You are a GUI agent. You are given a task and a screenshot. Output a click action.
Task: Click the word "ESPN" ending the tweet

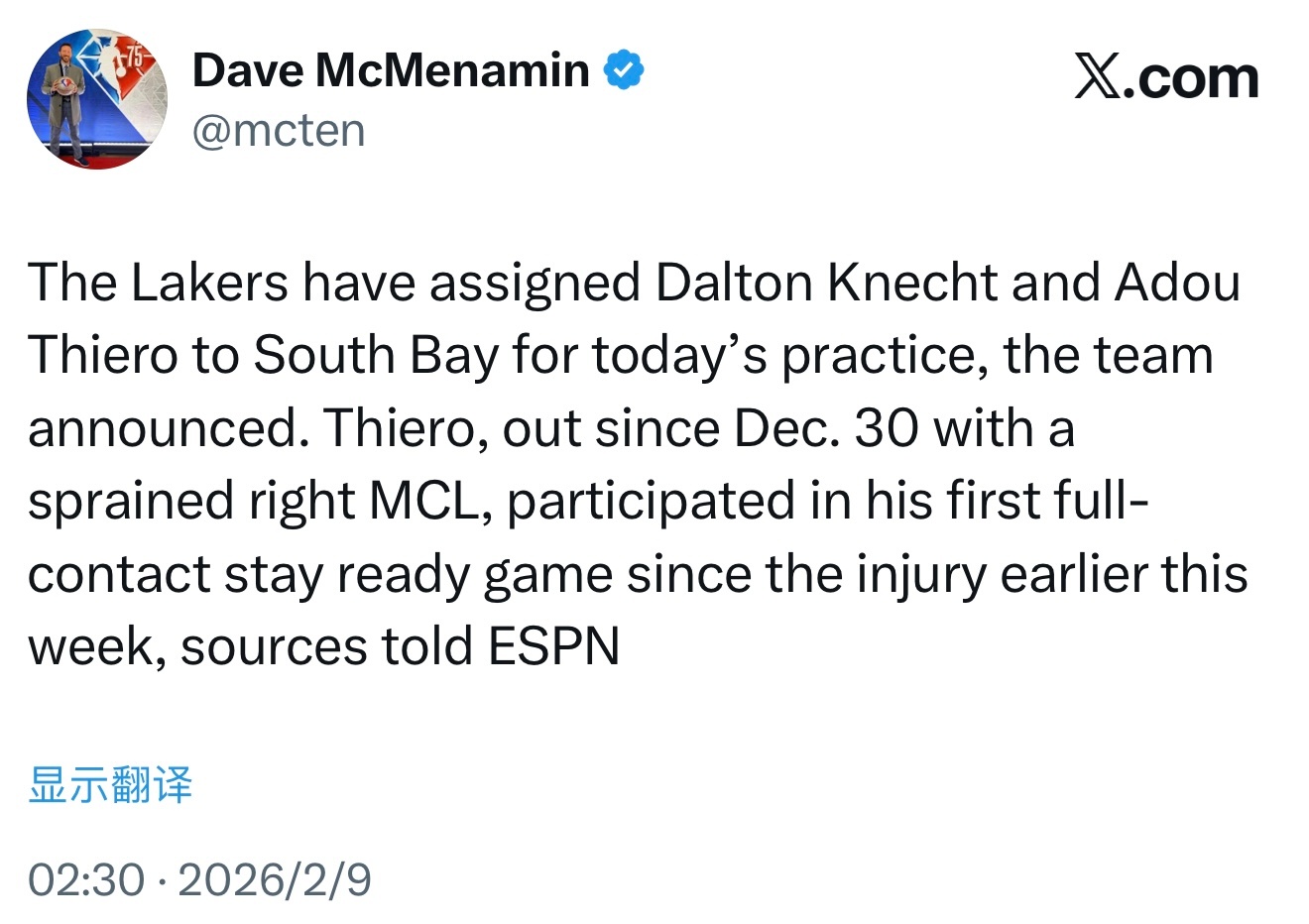(x=553, y=647)
